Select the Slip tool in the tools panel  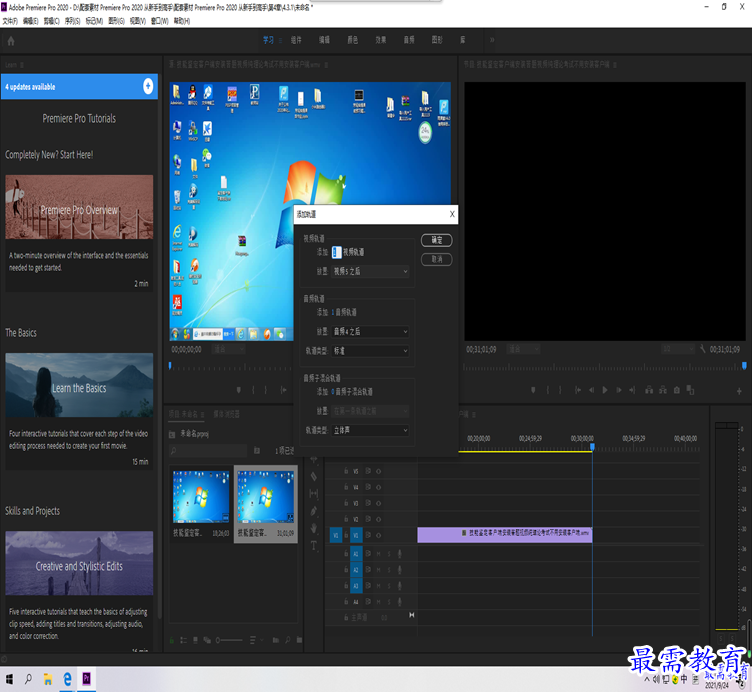(314, 493)
